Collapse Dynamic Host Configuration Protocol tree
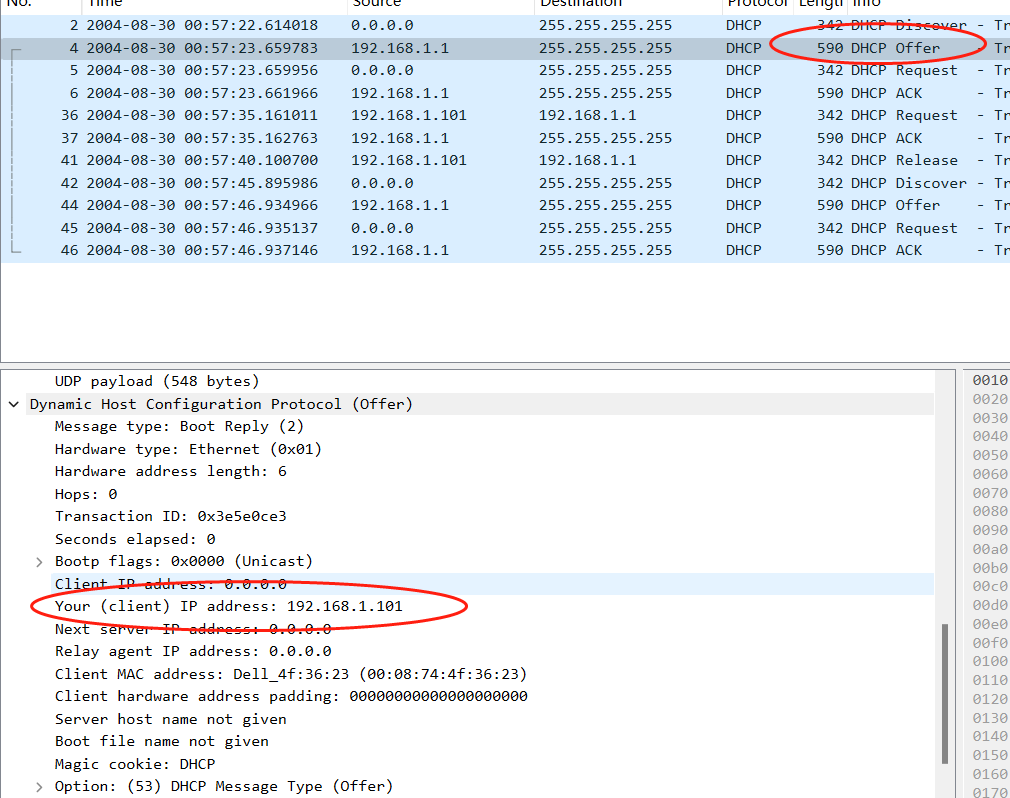The image size is (1010, 798). 14,404
